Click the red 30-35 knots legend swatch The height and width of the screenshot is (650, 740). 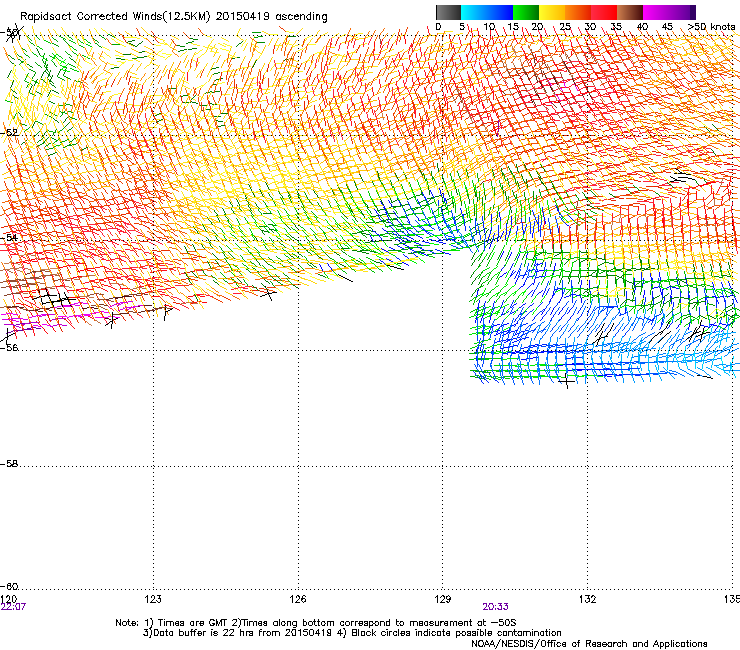(604, 12)
